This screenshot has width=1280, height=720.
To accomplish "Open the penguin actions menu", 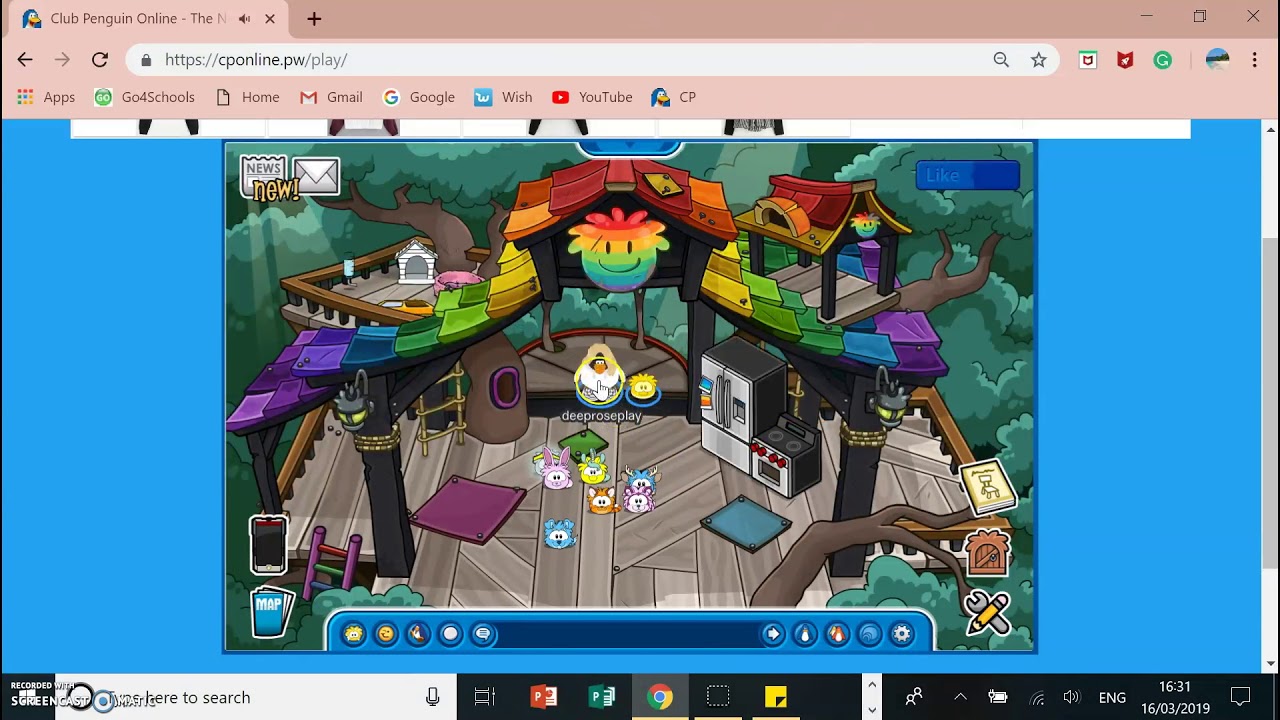I will point(418,633).
